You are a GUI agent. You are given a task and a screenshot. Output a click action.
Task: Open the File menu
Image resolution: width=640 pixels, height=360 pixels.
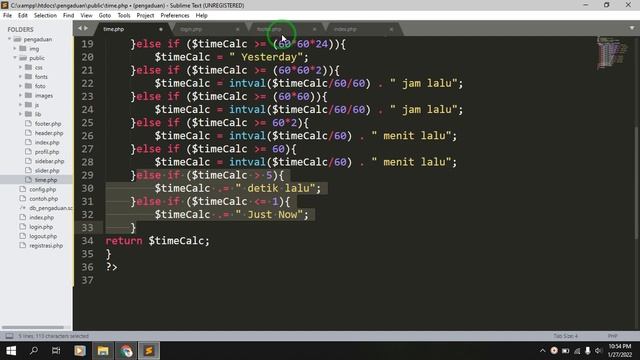click(x=7, y=16)
